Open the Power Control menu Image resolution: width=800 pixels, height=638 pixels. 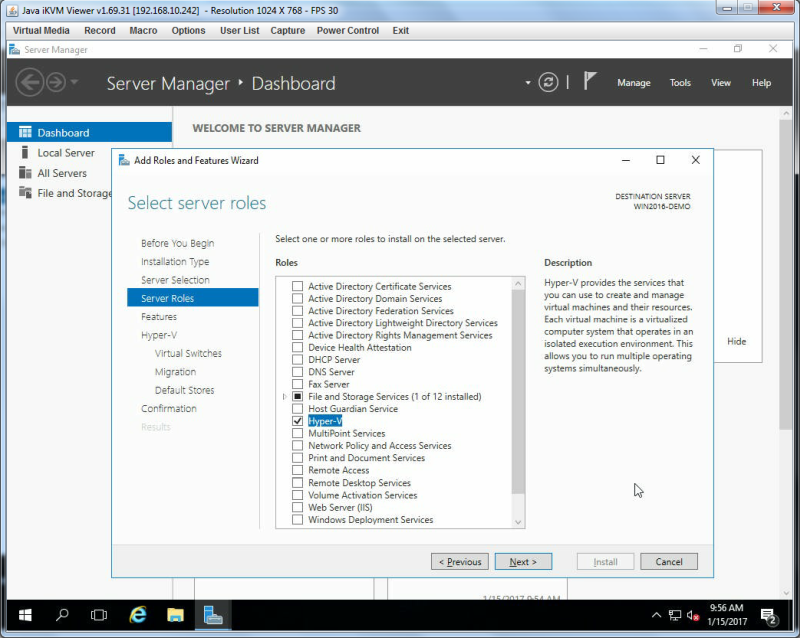pyautogui.click(x=348, y=31)
